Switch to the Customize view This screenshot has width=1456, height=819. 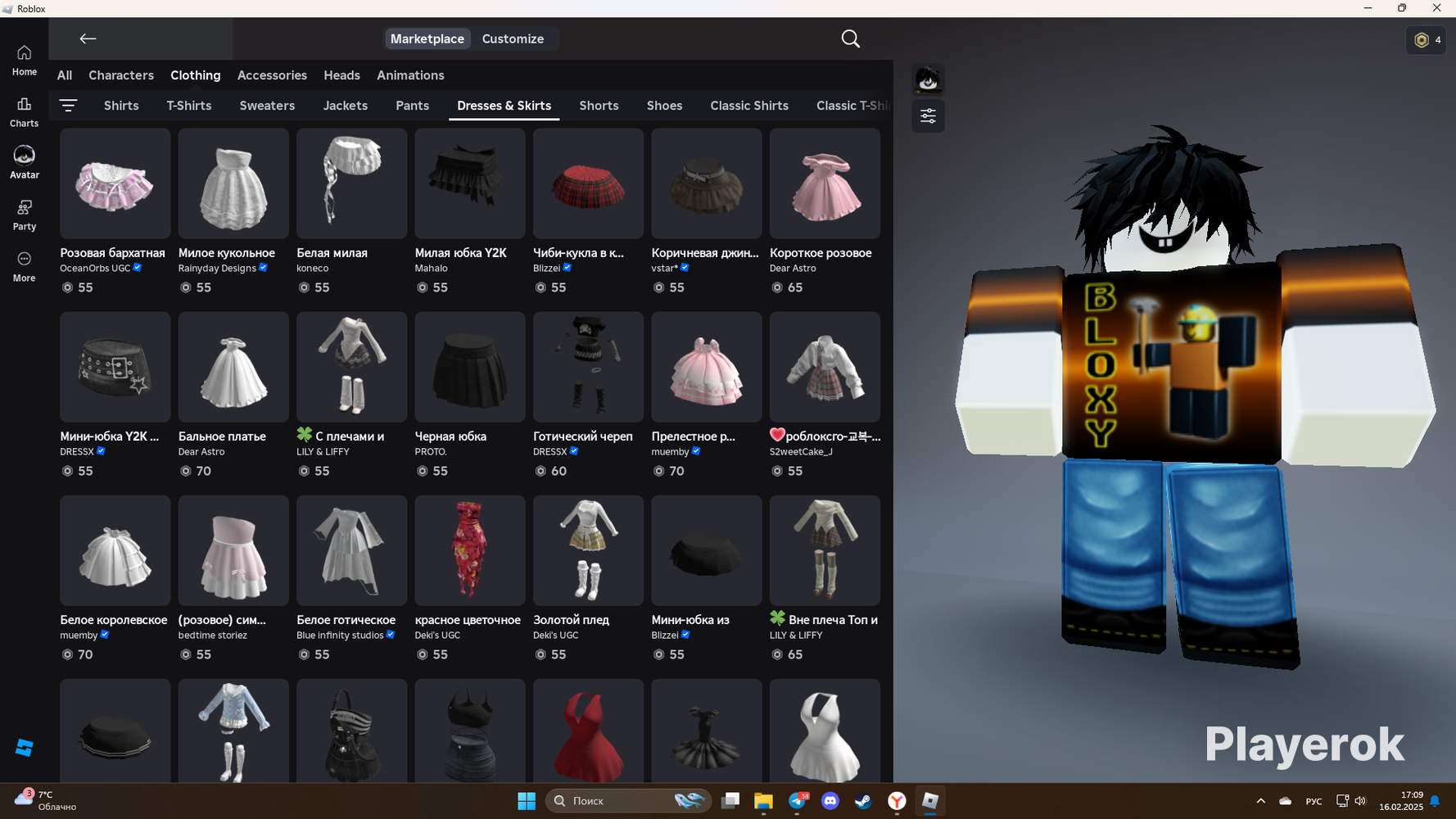coord(513,38)
